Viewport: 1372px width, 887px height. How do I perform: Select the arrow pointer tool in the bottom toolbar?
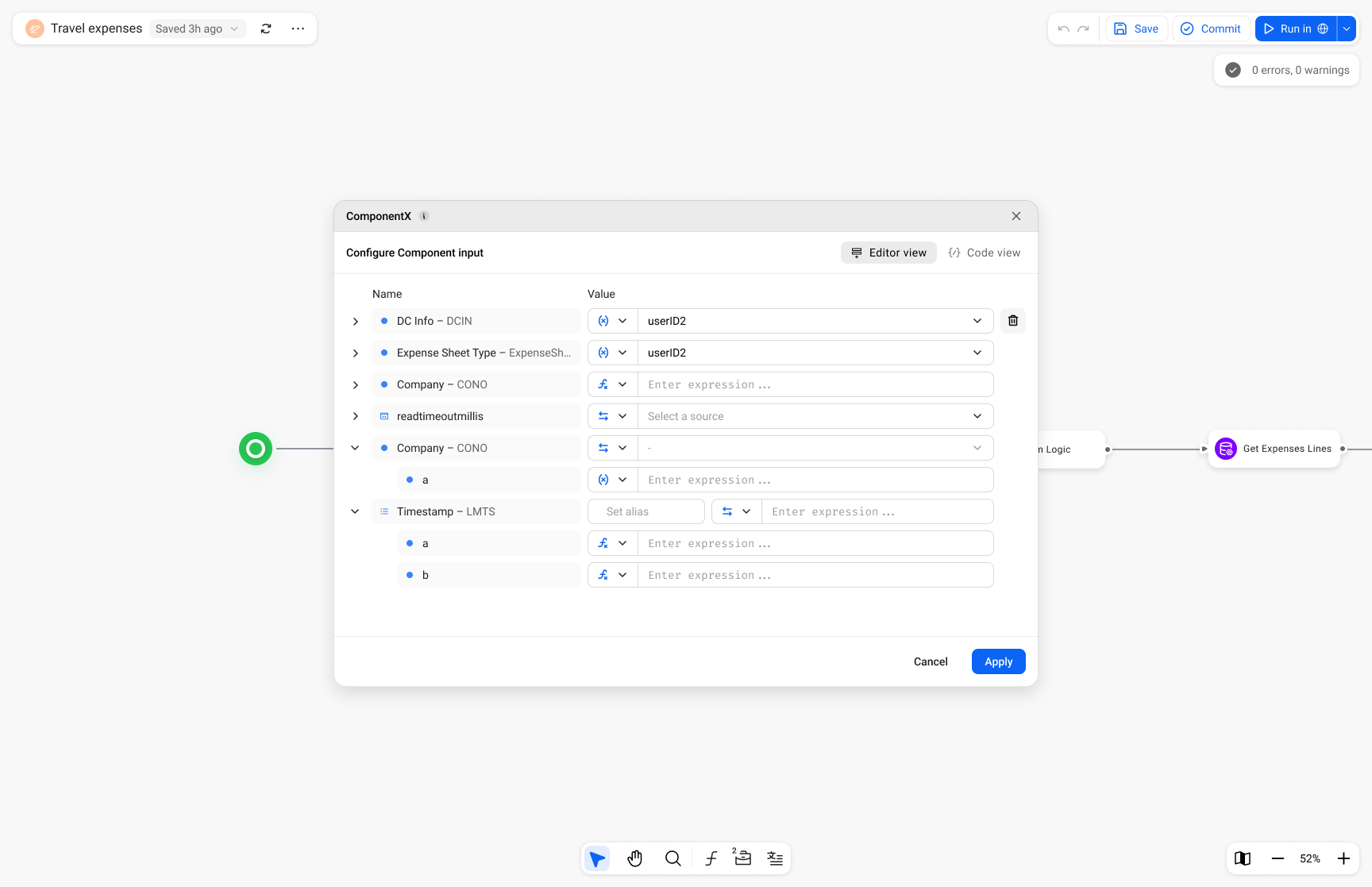point(597,858)
